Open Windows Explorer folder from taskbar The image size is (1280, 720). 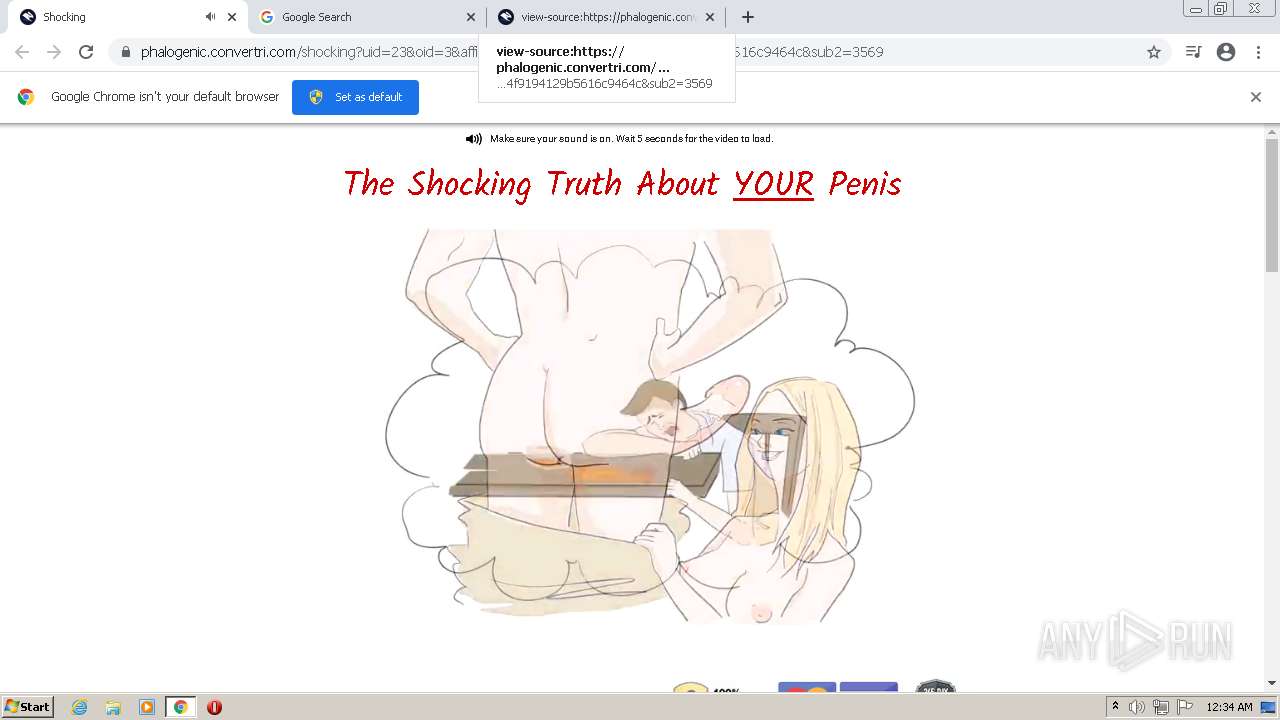(113, 707)
